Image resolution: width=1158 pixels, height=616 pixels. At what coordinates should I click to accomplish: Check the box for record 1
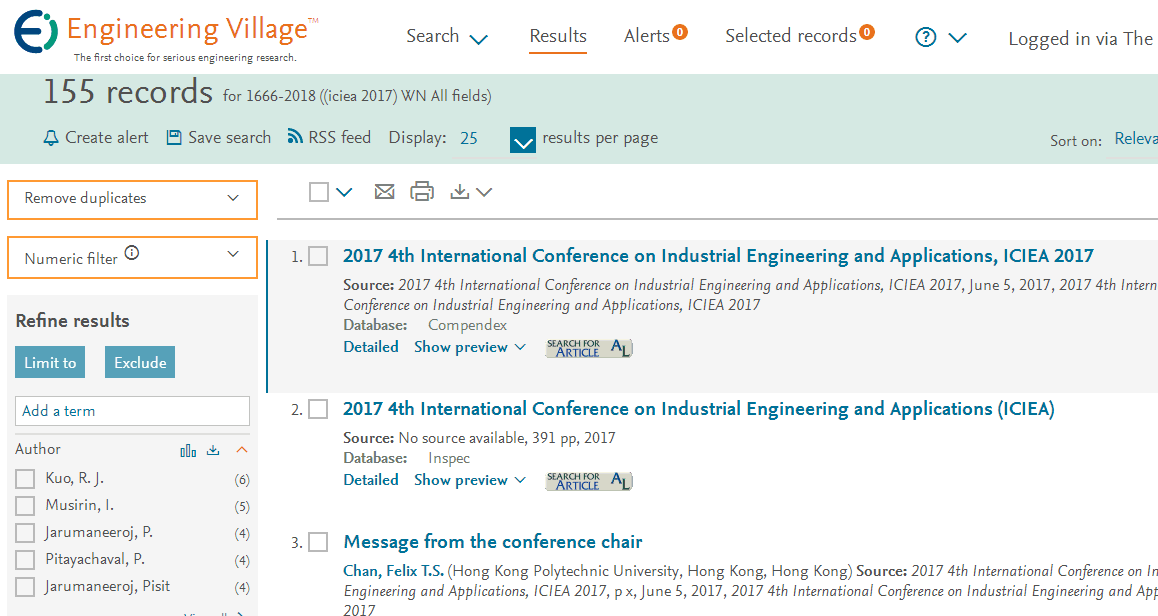318,256
